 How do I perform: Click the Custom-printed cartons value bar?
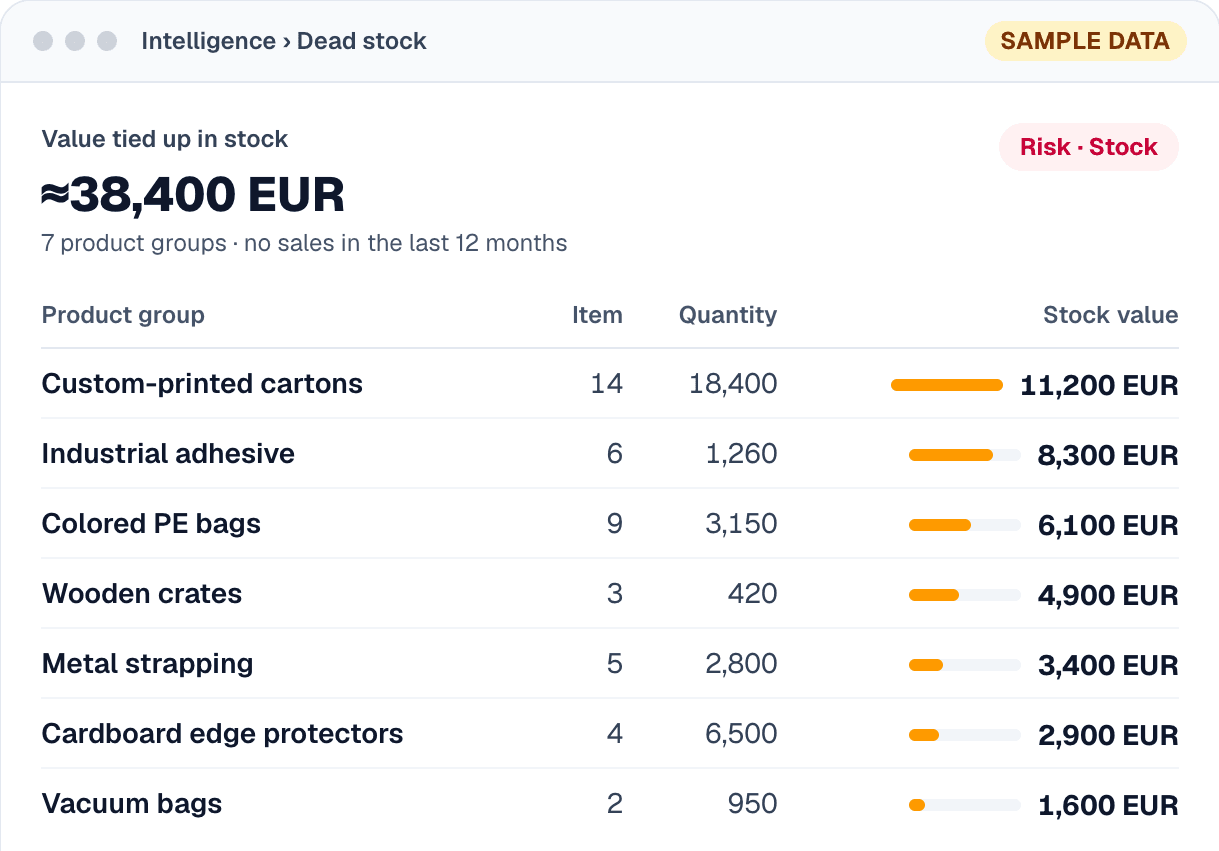pyautogui.click(x=947, y=385)
